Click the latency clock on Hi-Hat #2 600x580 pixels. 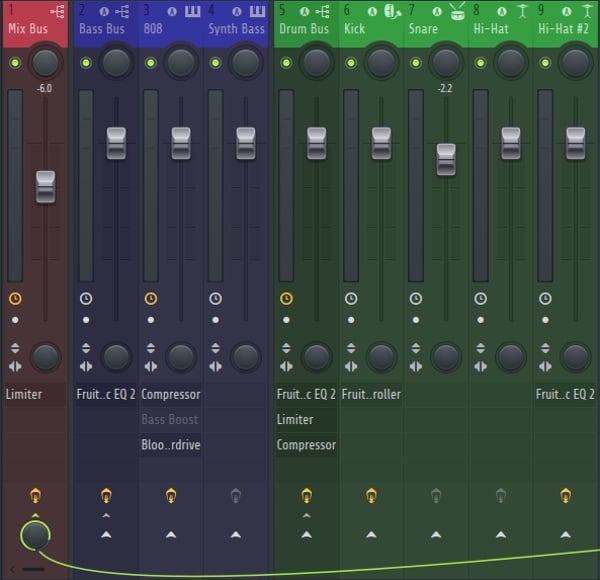pyautogui.click(x=545, y=298)
